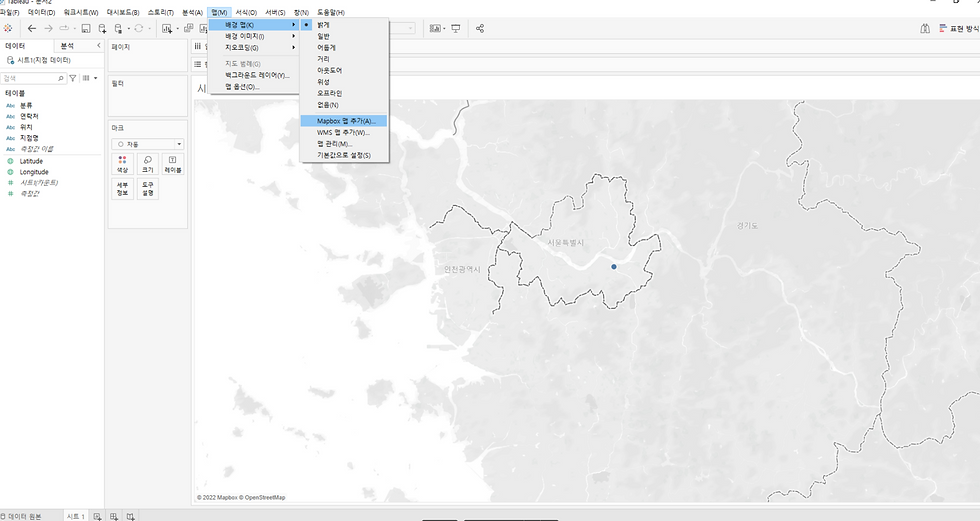Click the 도구 설명 (Tooltip) marks button
The width and height of the screenshot is (980, 521).
pyautogui.click(x=148, y=189)
